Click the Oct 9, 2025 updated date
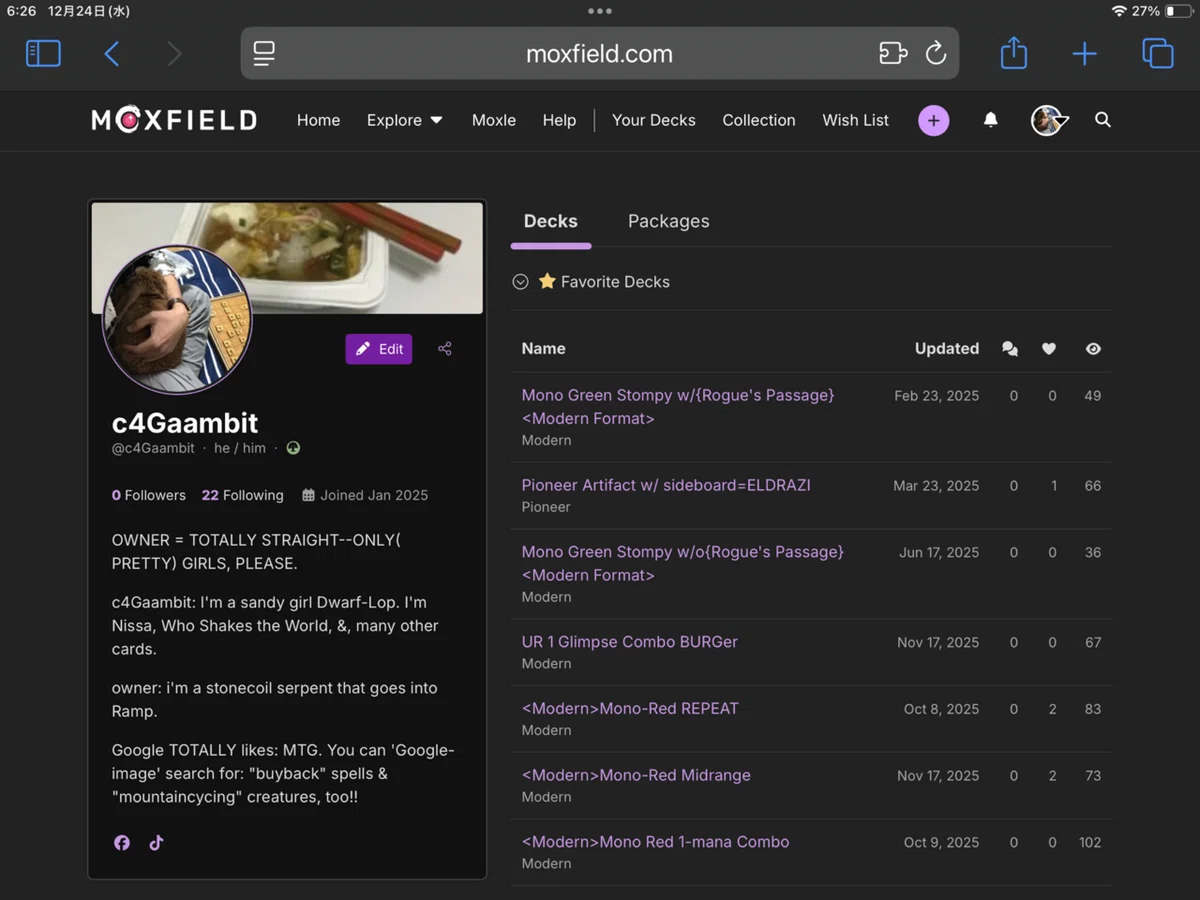 click(941, 842)
